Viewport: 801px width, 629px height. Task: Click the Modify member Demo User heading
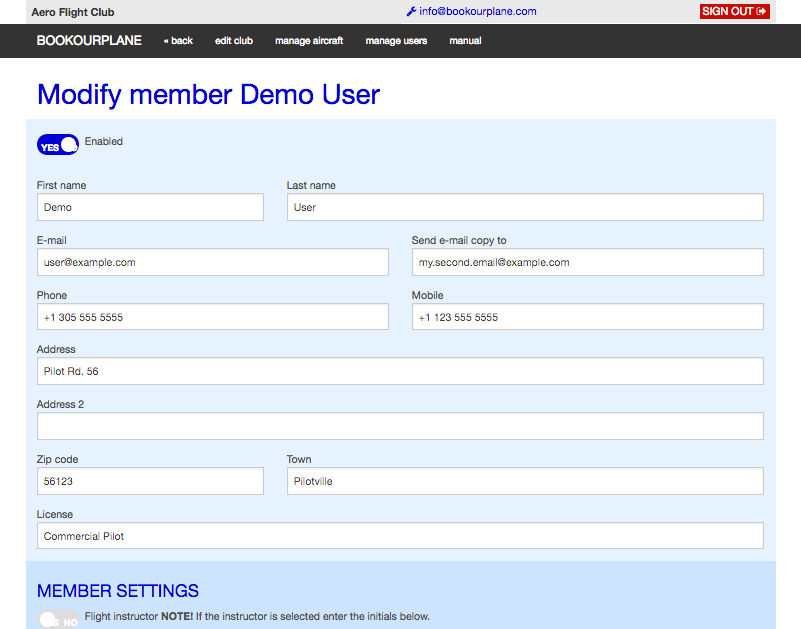(208, 95)
